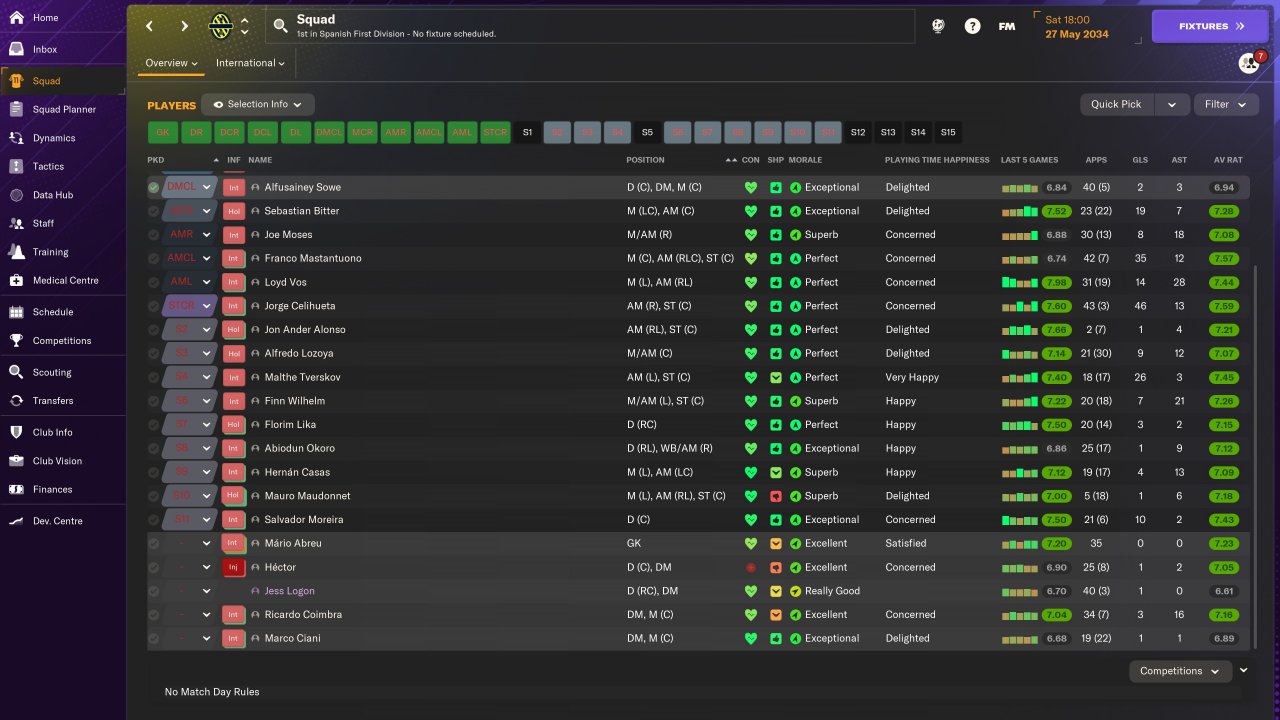This screenshot has height=720, width=1280.
Task: Click the squad list vertical scrollbar
Action: tap(1255, 455)
